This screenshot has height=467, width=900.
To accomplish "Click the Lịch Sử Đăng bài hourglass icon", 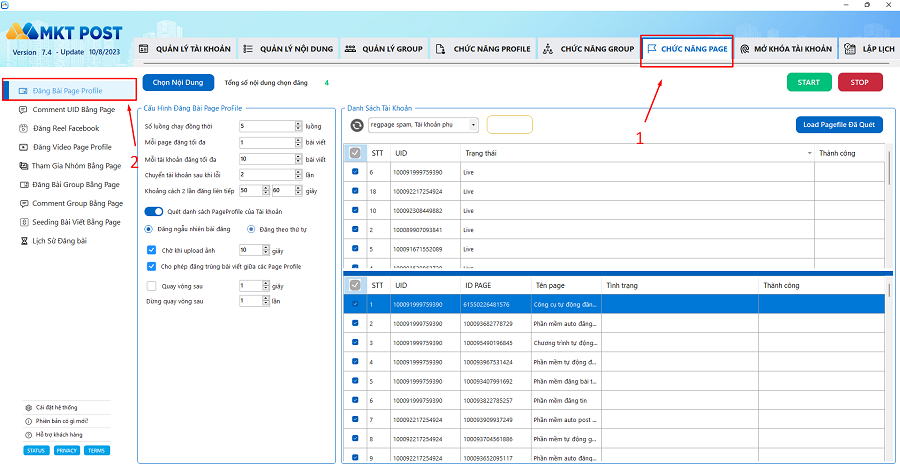I will pyautogui.click(x=24, y=241).
